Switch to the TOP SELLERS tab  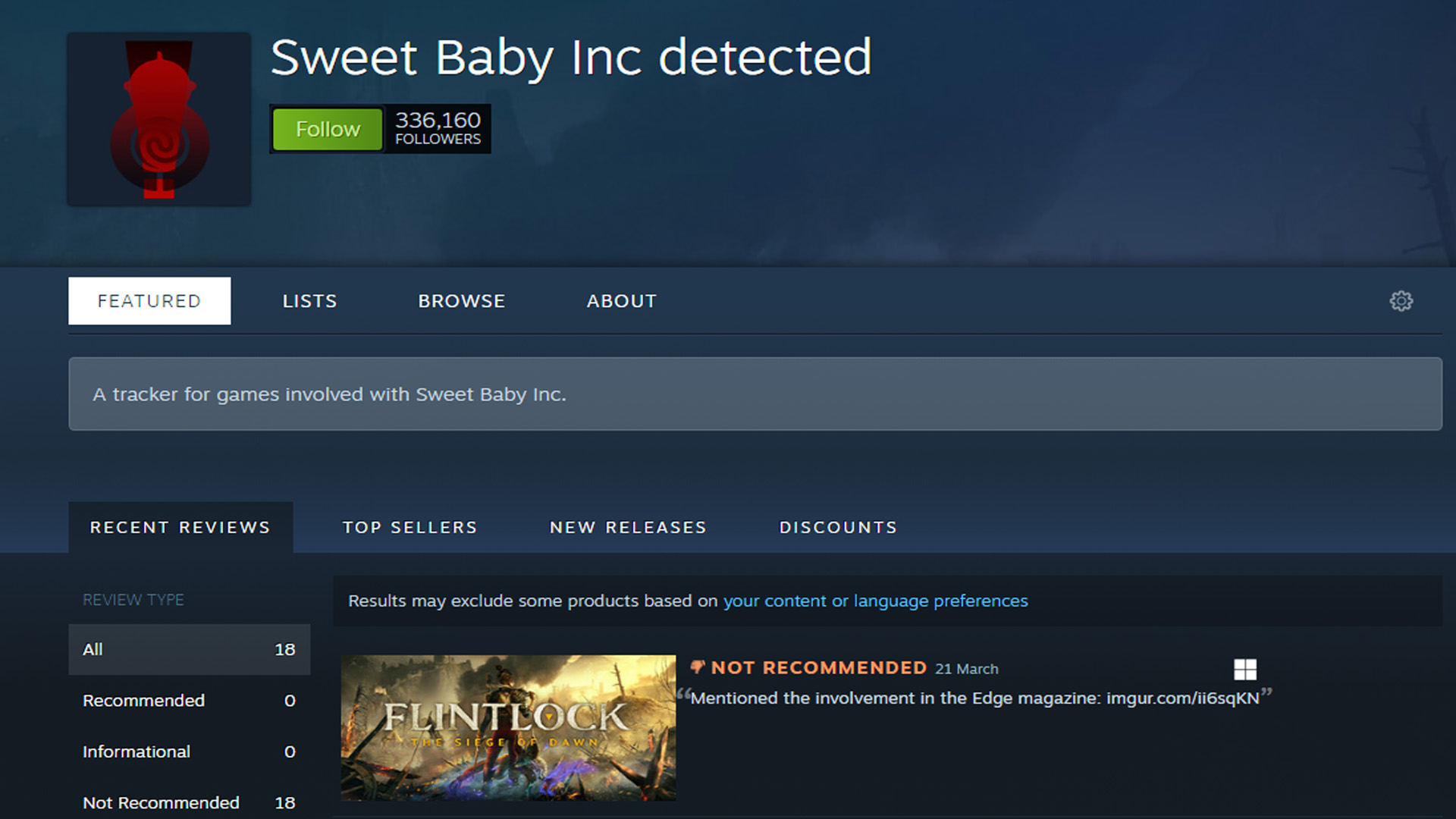(x=410, y=527)
